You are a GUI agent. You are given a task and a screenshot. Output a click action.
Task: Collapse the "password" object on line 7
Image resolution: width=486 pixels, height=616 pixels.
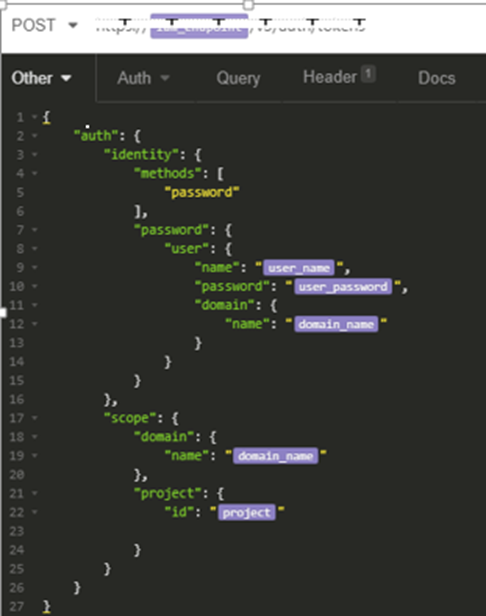35,230
